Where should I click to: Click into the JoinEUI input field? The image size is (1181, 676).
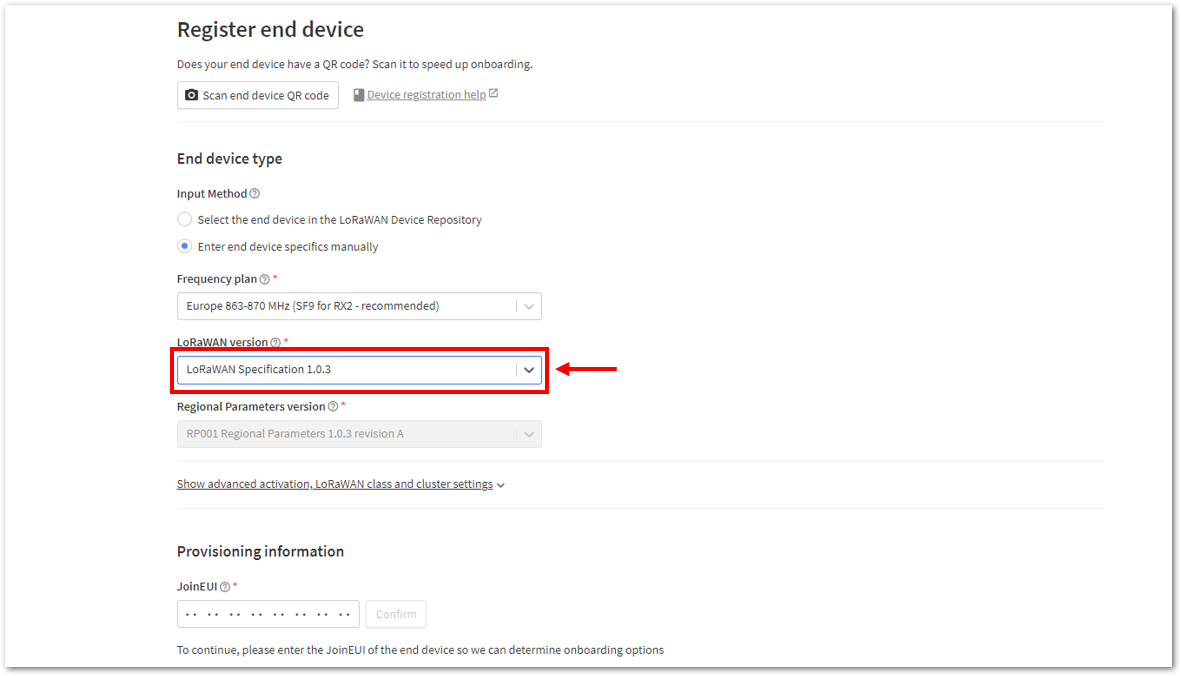coord(268,614)
